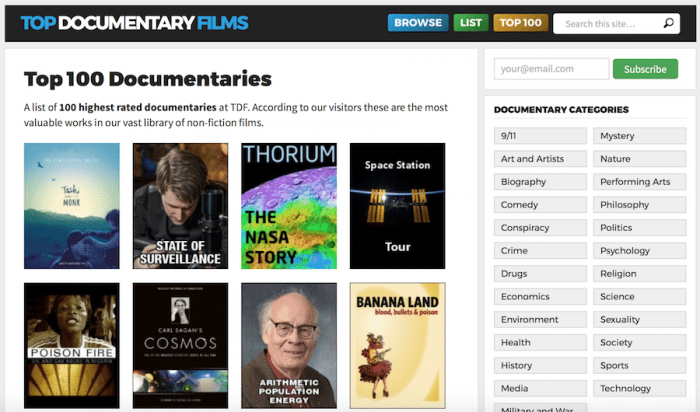Open the Browse menu button
The image size is (700, 412).
pyautogui.click(x=418, y=23)
